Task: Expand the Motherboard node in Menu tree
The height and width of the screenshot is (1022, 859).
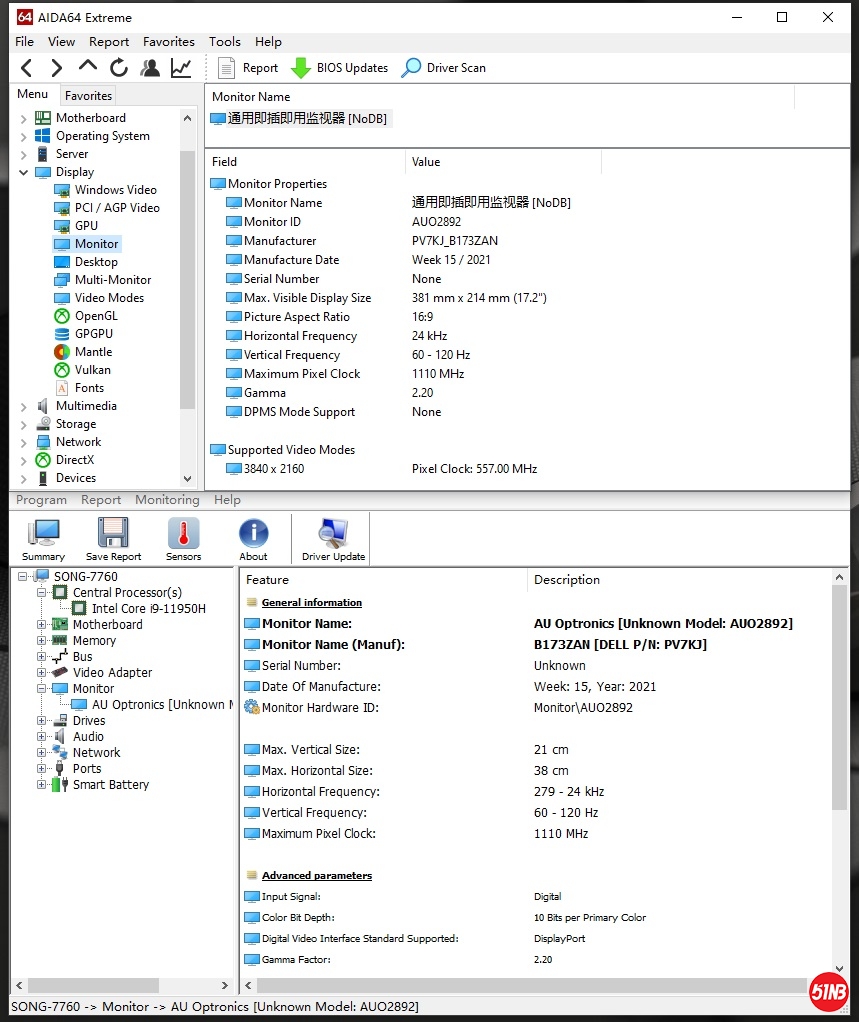Action: pyautogui.click(x=24, y=118)
